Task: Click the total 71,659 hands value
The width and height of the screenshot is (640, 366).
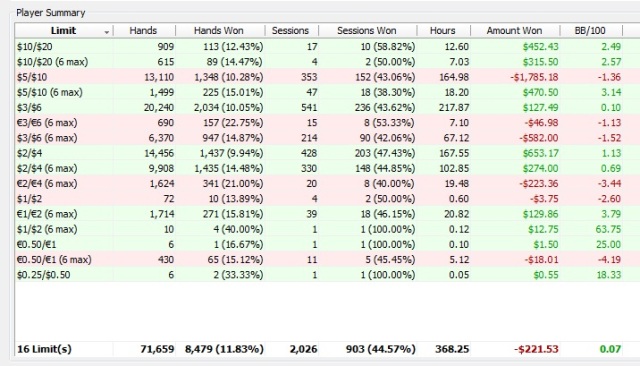Action: pyautogui.click(x=157, y=349)
